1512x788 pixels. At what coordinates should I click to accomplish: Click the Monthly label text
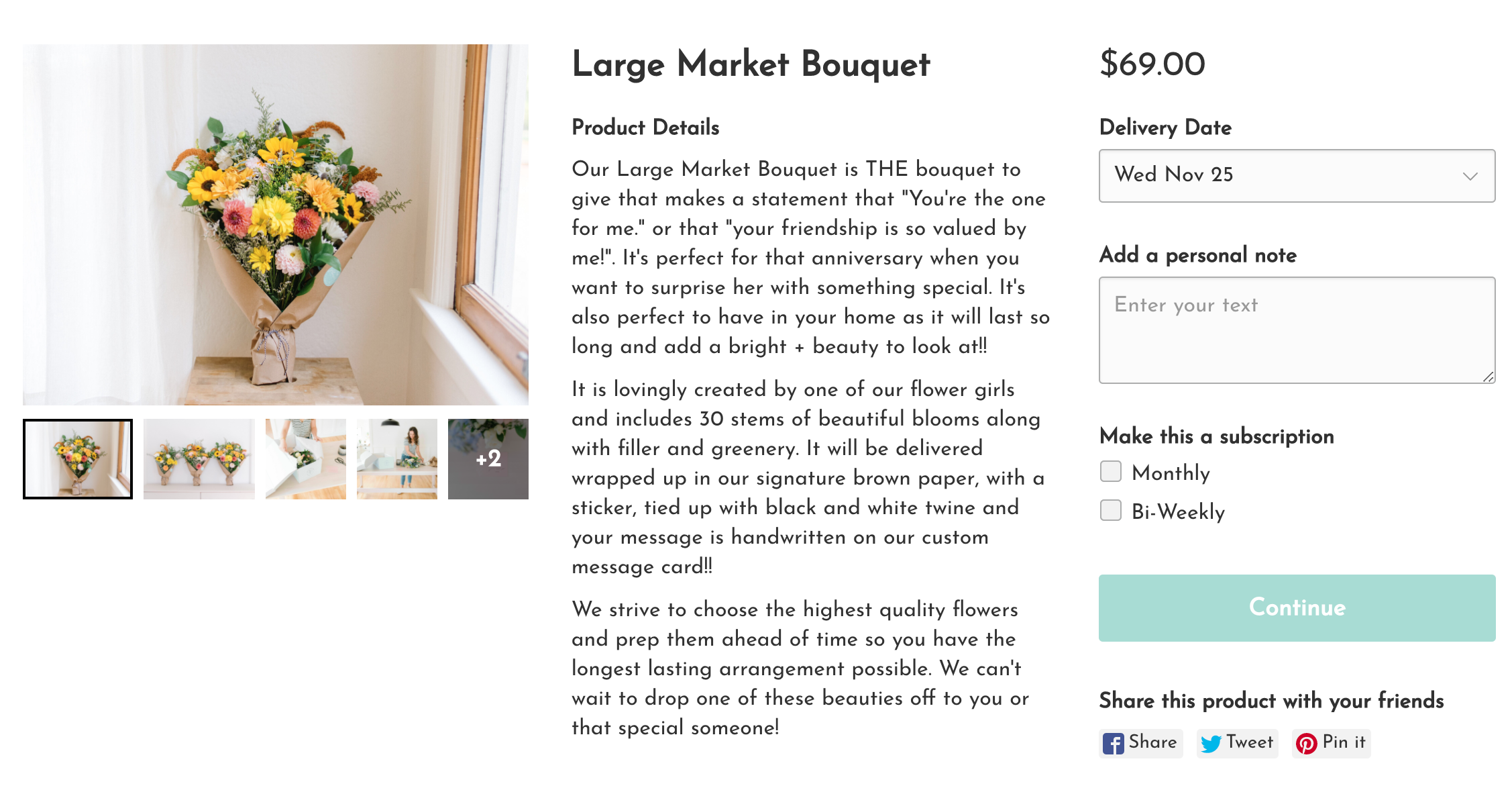[1171, 473]
